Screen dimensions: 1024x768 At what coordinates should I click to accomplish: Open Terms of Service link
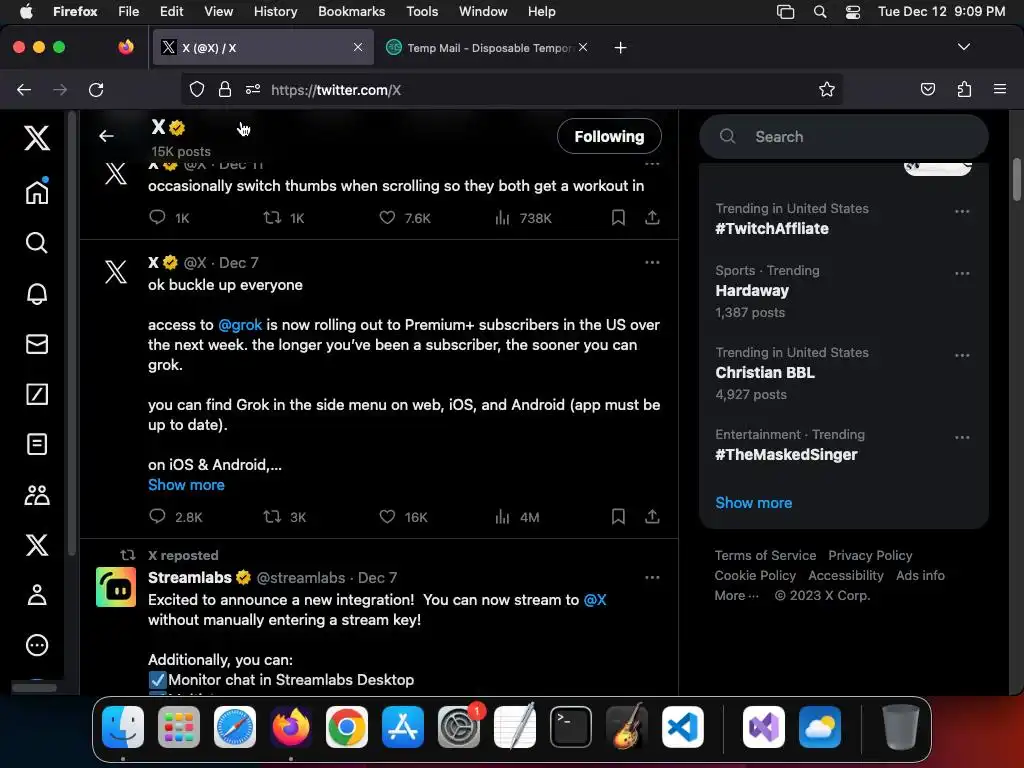click(765, 556)
